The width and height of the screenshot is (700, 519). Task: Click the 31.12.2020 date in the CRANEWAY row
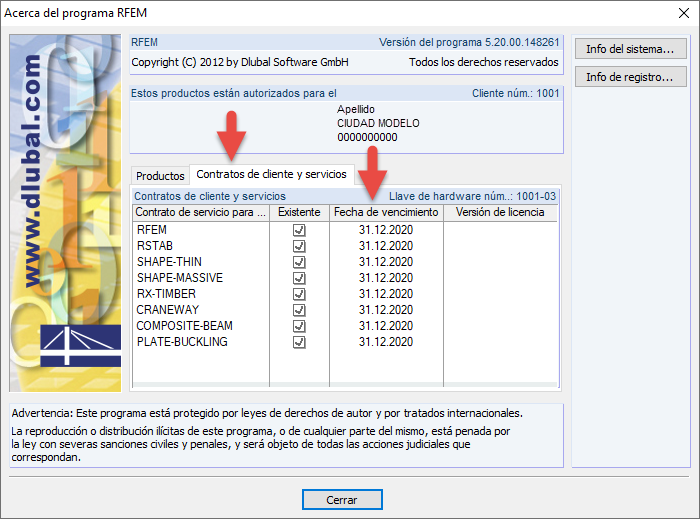click(386, 310)
